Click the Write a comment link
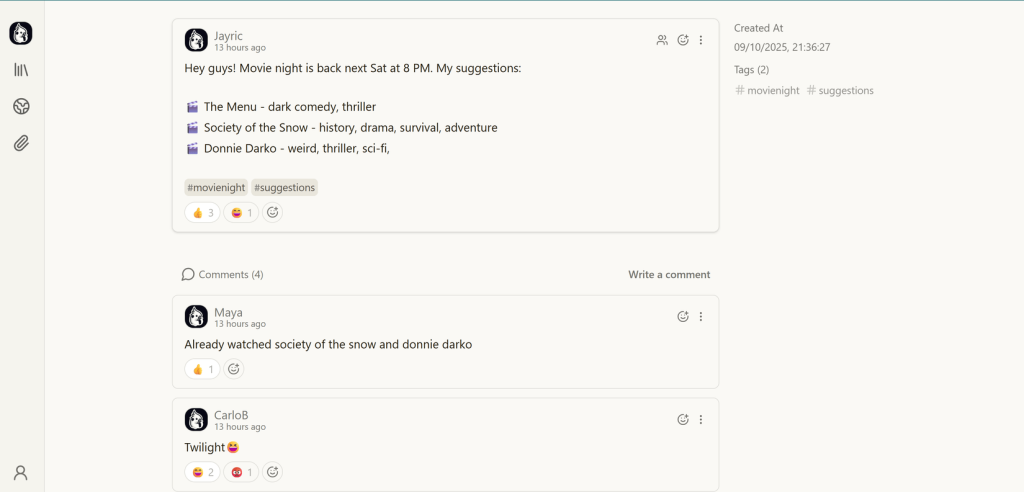Screen dimensions: 1024x492 pyautogui.click(x=669, y=274)
